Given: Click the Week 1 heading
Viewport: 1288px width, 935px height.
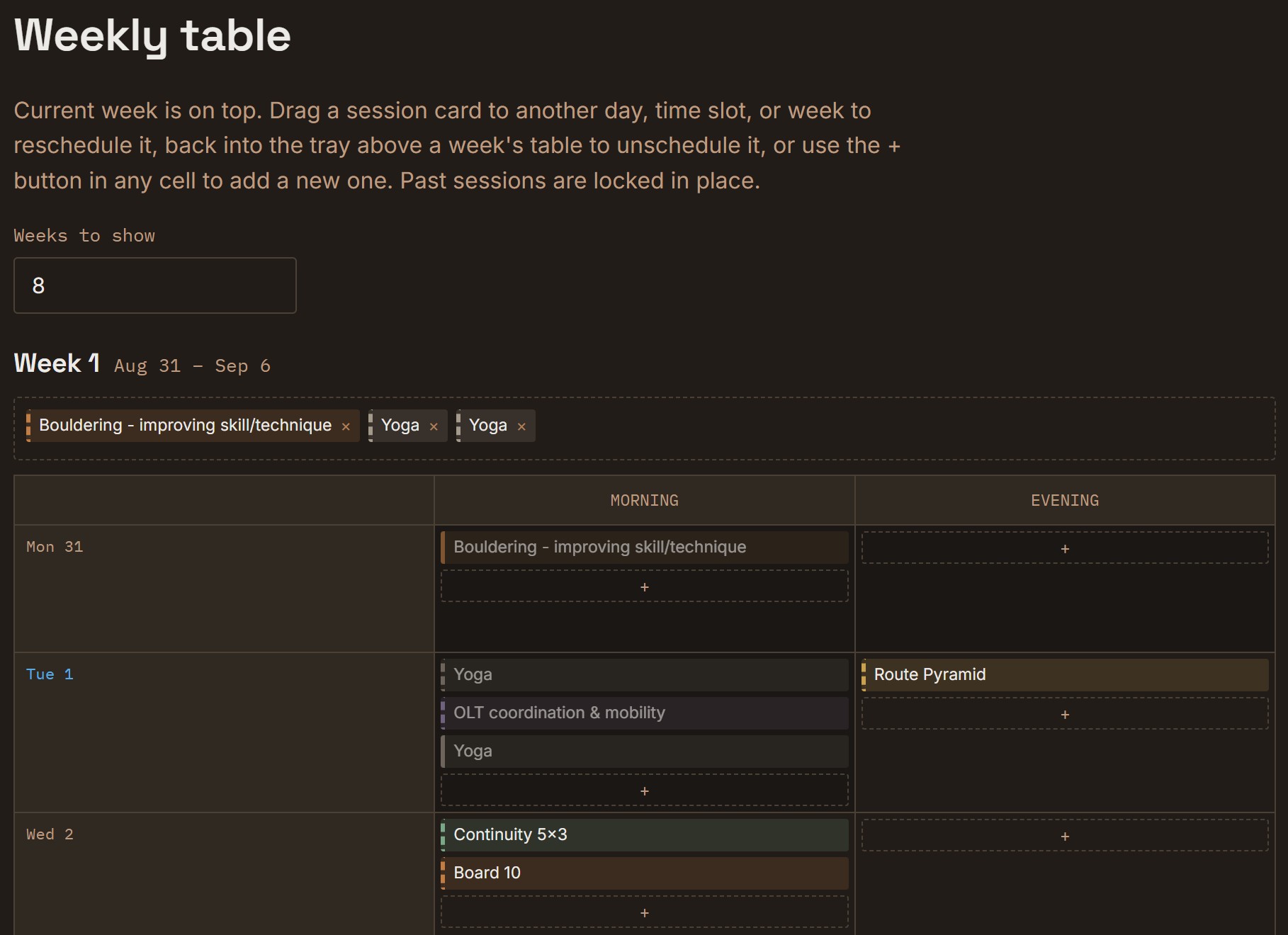Looking at the screenshot, I should tap(57, 363).
